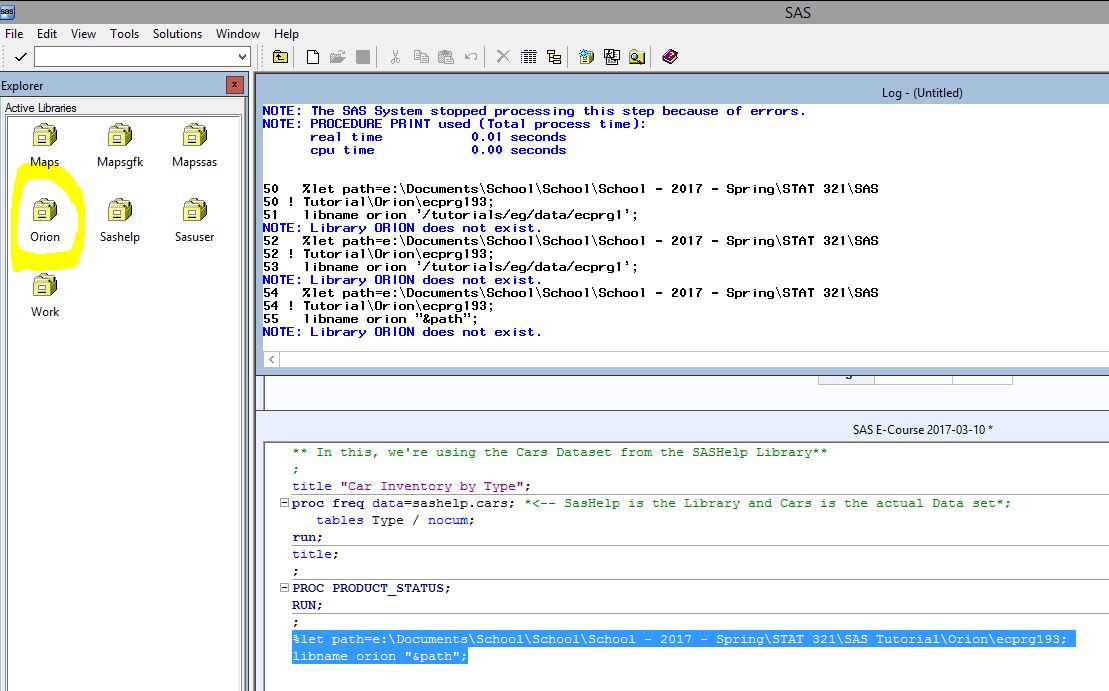Select the Maps library icon
The image size is (1109, 691).
46,135
